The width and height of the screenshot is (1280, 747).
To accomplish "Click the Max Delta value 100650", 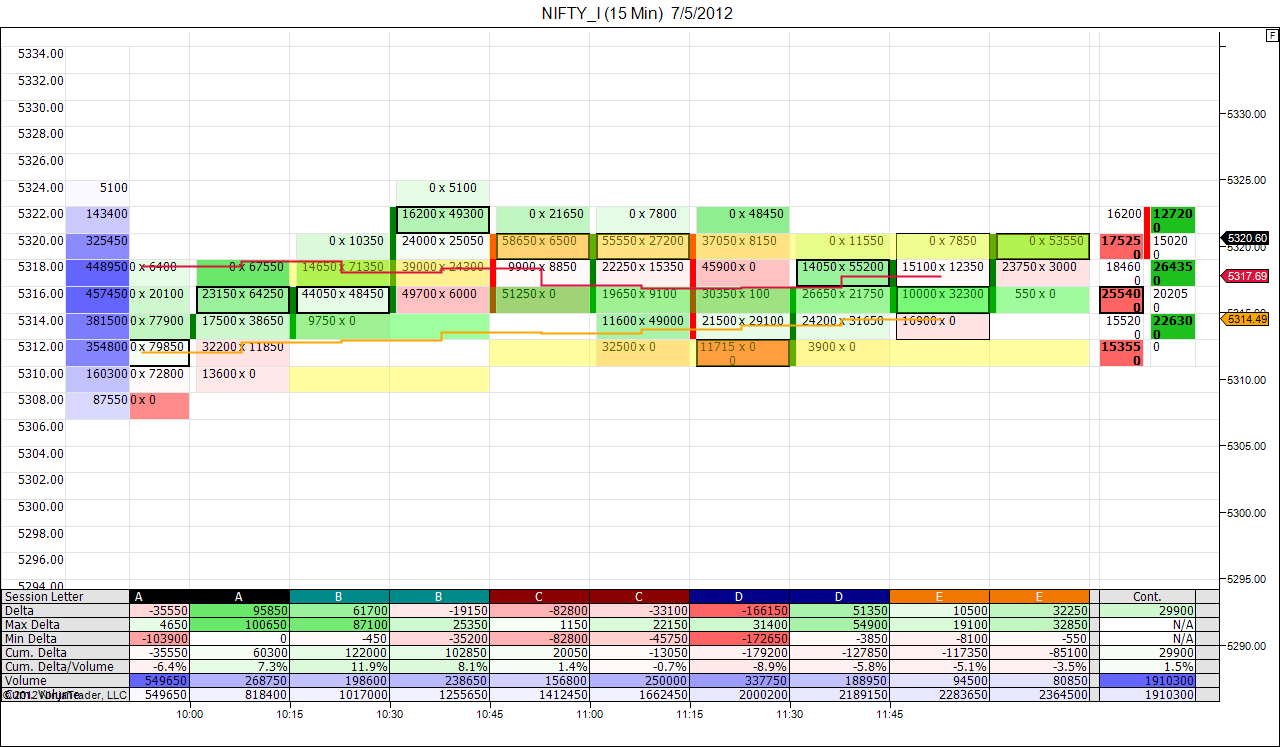I will (x=239, y=625).
